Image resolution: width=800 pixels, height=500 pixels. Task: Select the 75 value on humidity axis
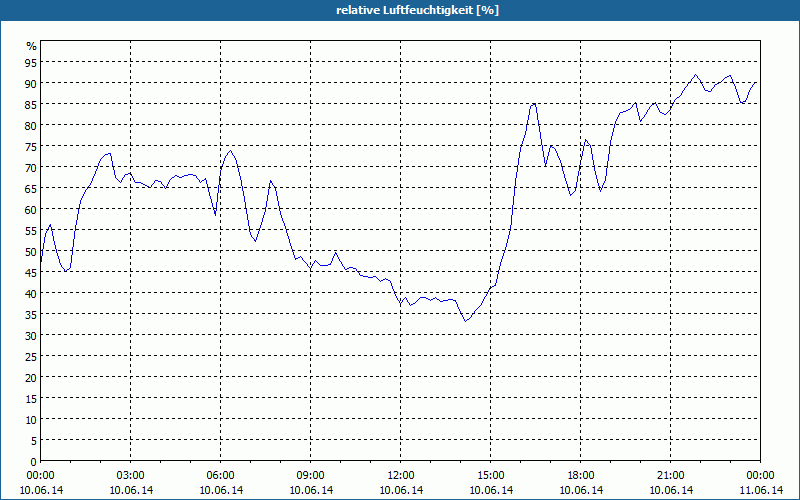[32, 146]
